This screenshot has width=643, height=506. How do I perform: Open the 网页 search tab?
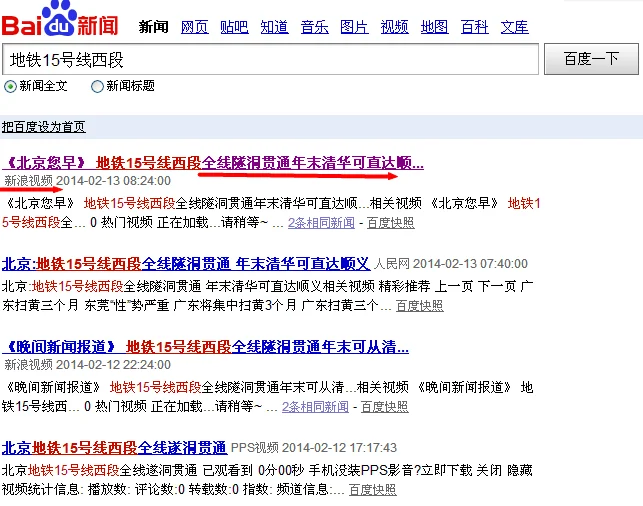pyautogui.click(x=195, y=27)
